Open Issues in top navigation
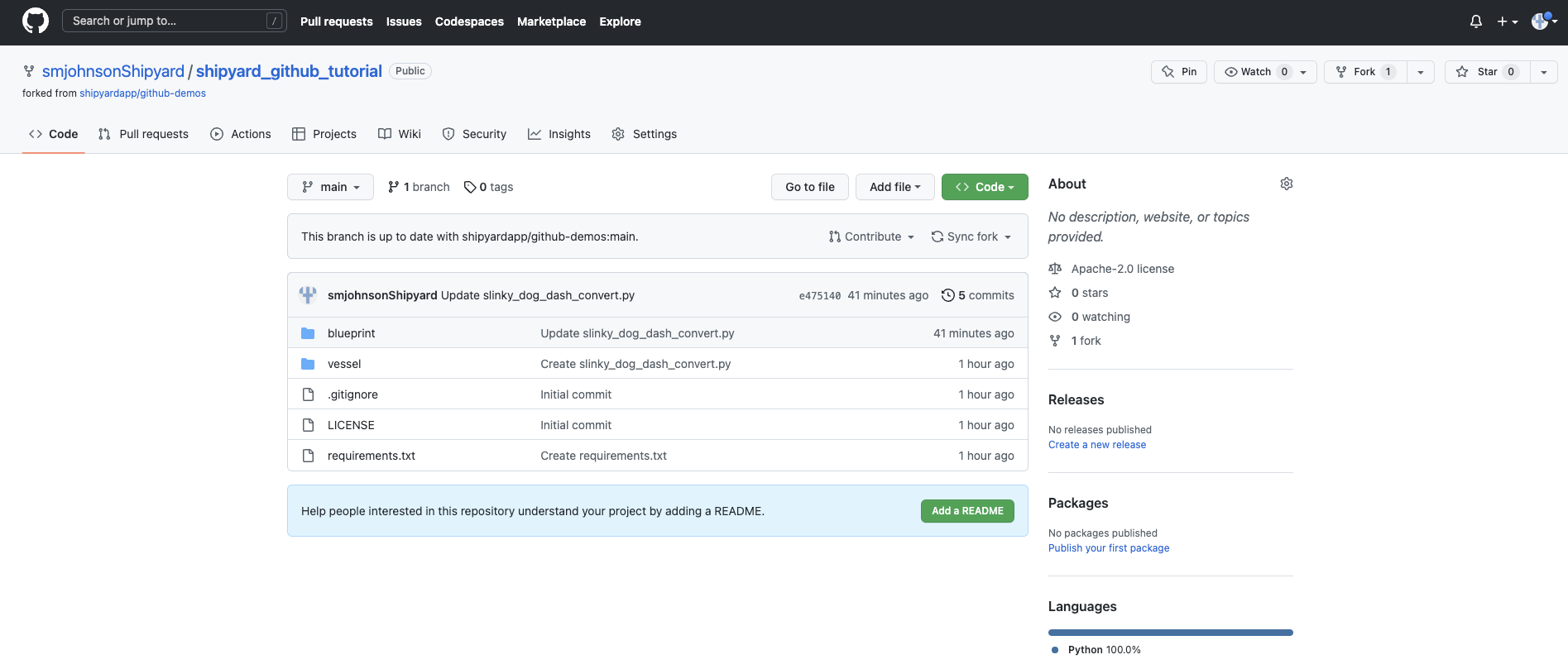This screenshot has height=669, width=1568. [404, 22]
